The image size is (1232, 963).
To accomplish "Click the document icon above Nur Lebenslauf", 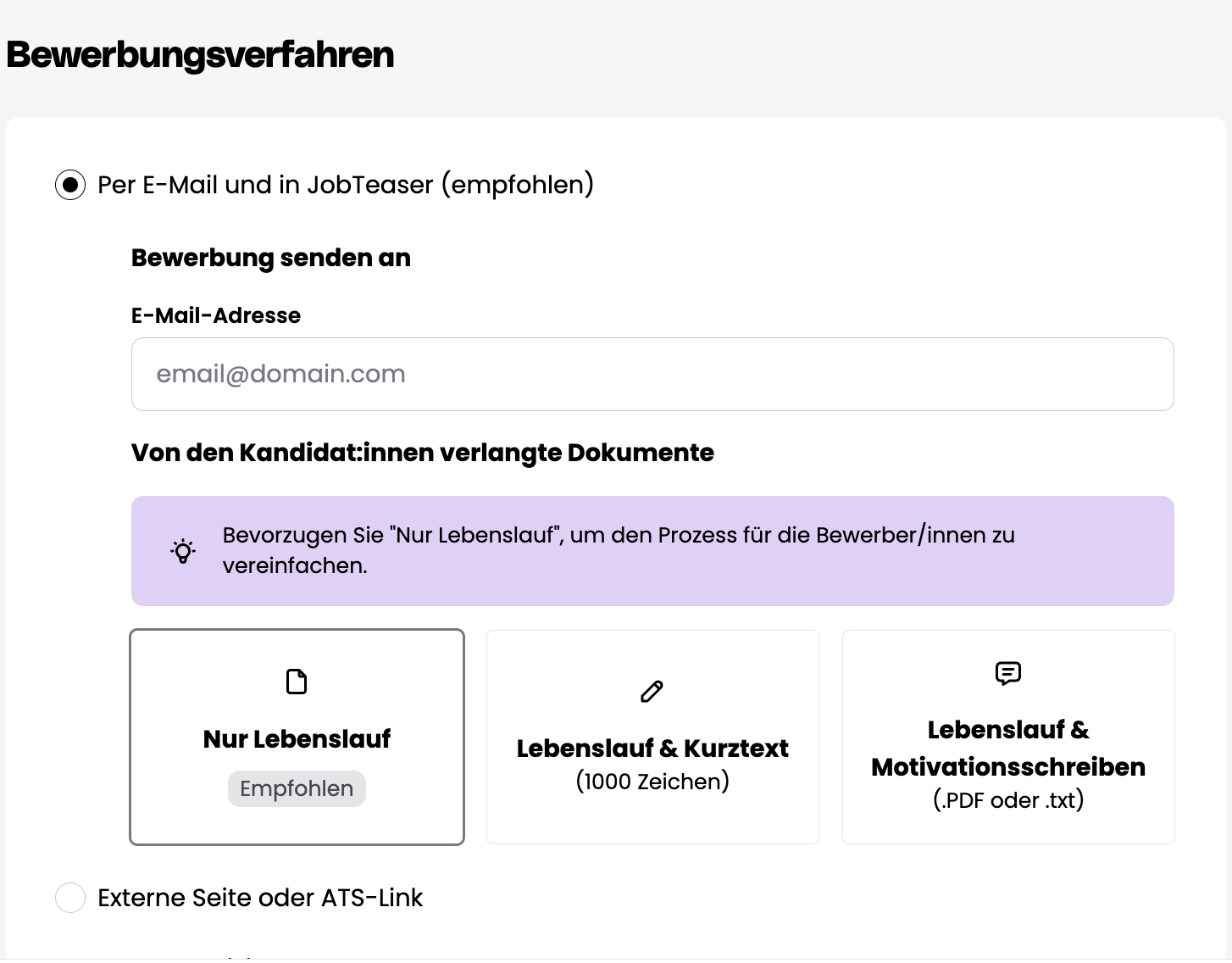I will (297, 682).
